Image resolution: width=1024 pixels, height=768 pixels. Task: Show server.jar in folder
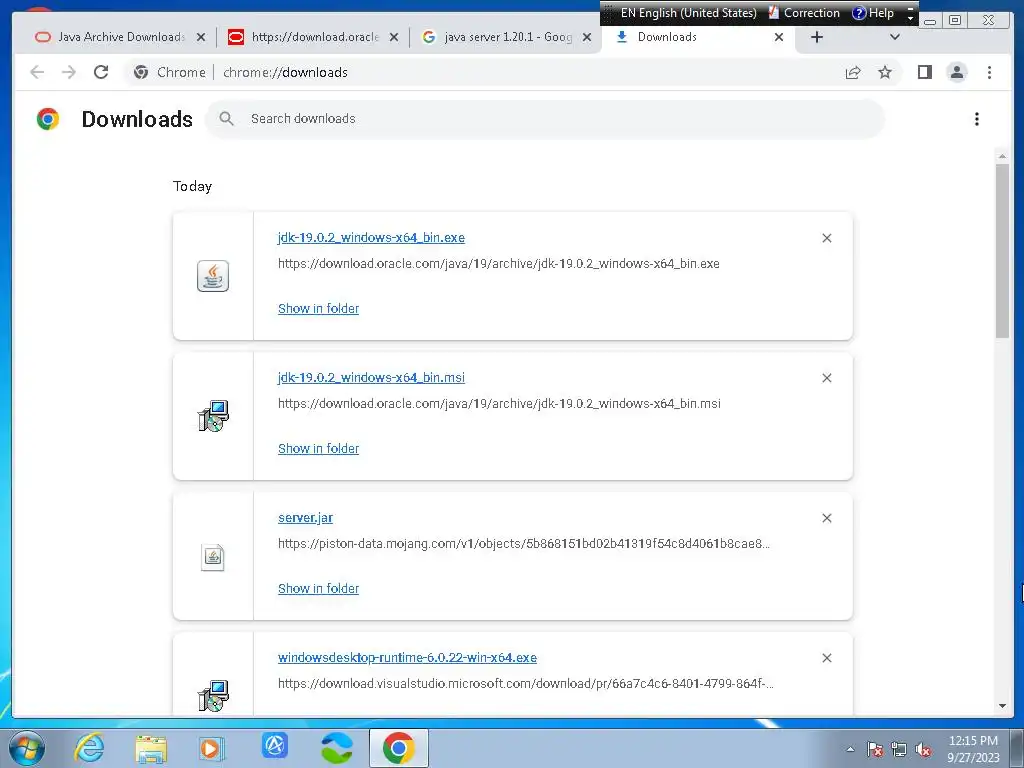pyautogui.click(x=318, y=588)
